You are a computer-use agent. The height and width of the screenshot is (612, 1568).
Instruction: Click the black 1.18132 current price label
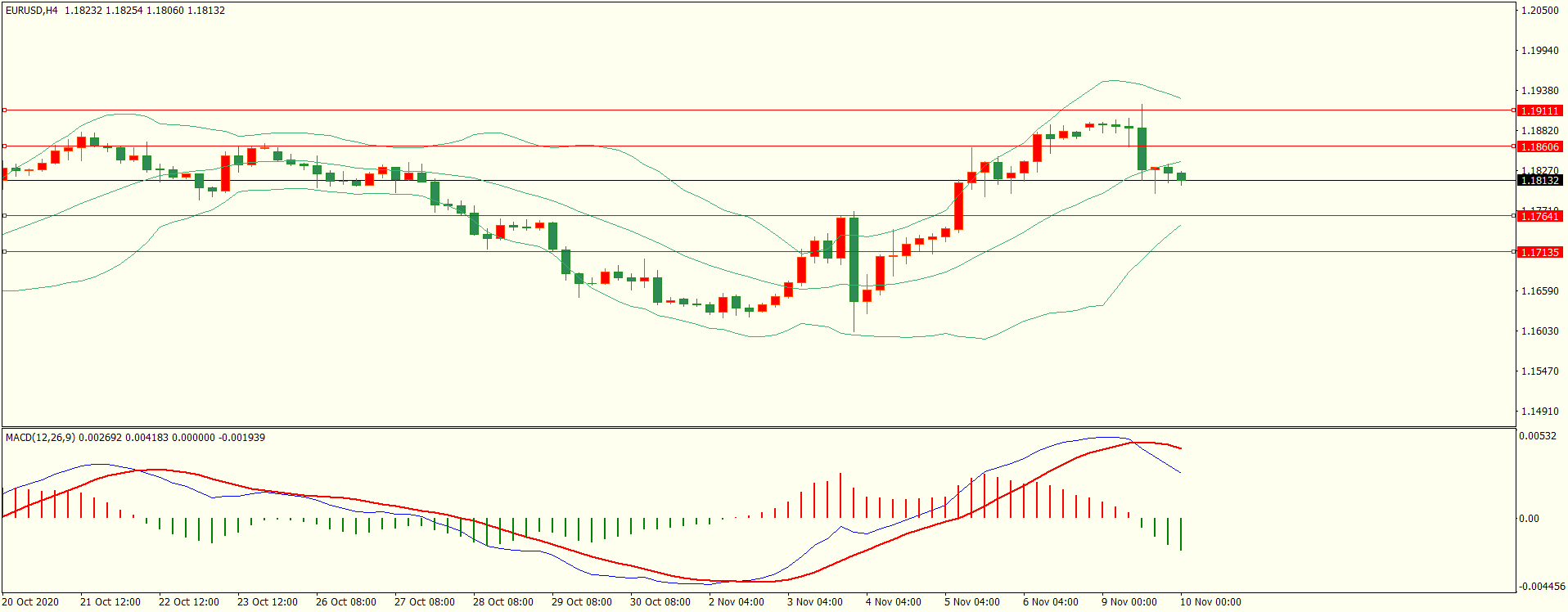1539,180
